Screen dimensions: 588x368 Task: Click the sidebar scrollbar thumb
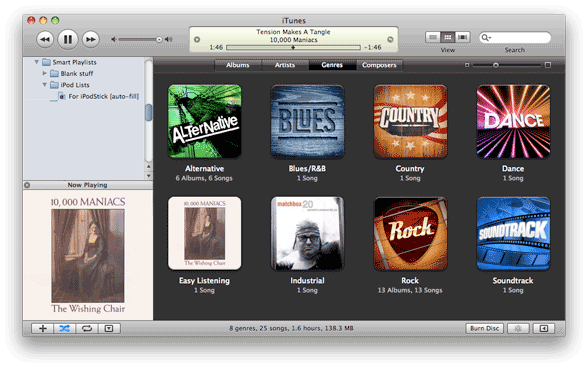[148, 113]
